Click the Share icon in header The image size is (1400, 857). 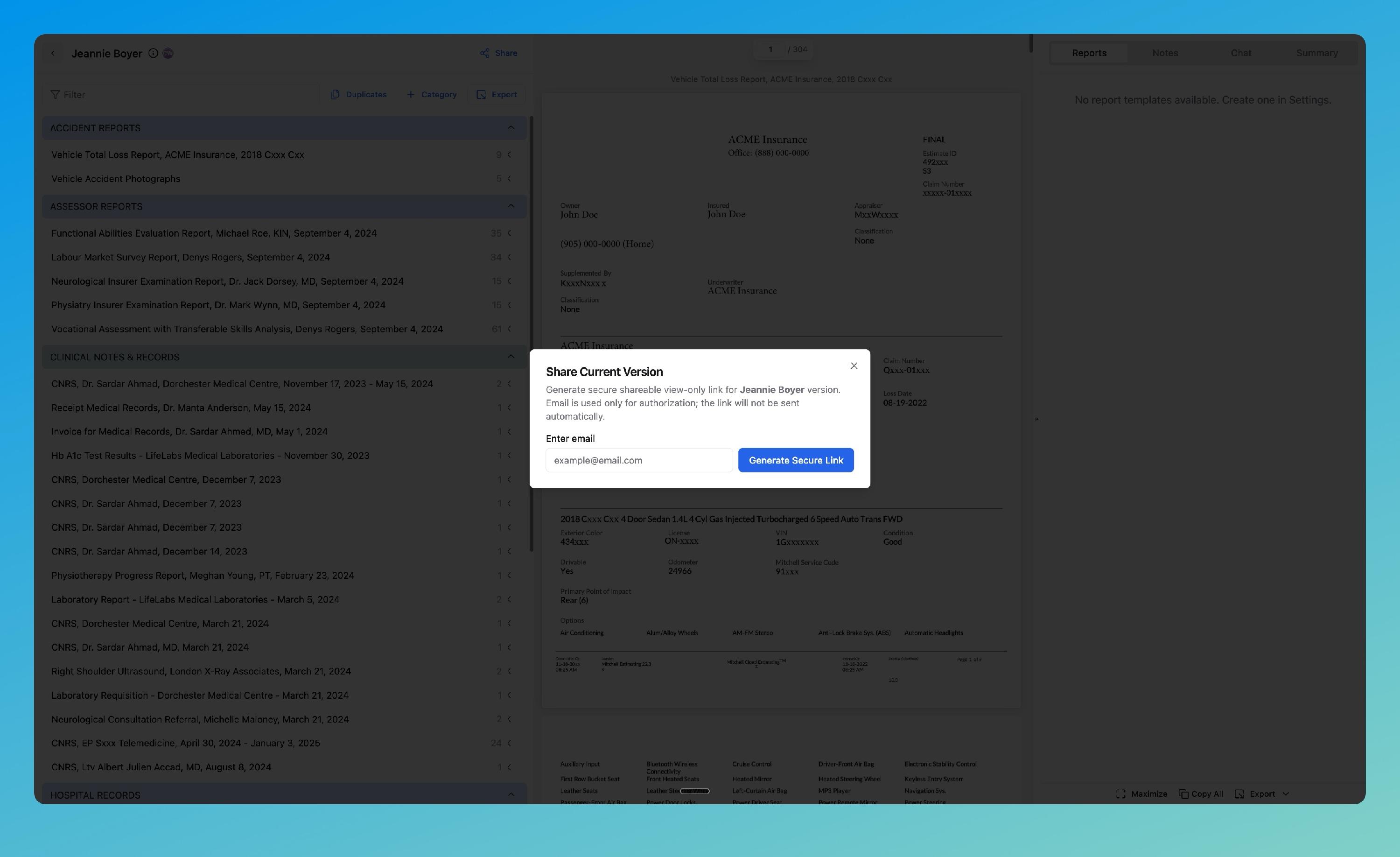(485, 53)
